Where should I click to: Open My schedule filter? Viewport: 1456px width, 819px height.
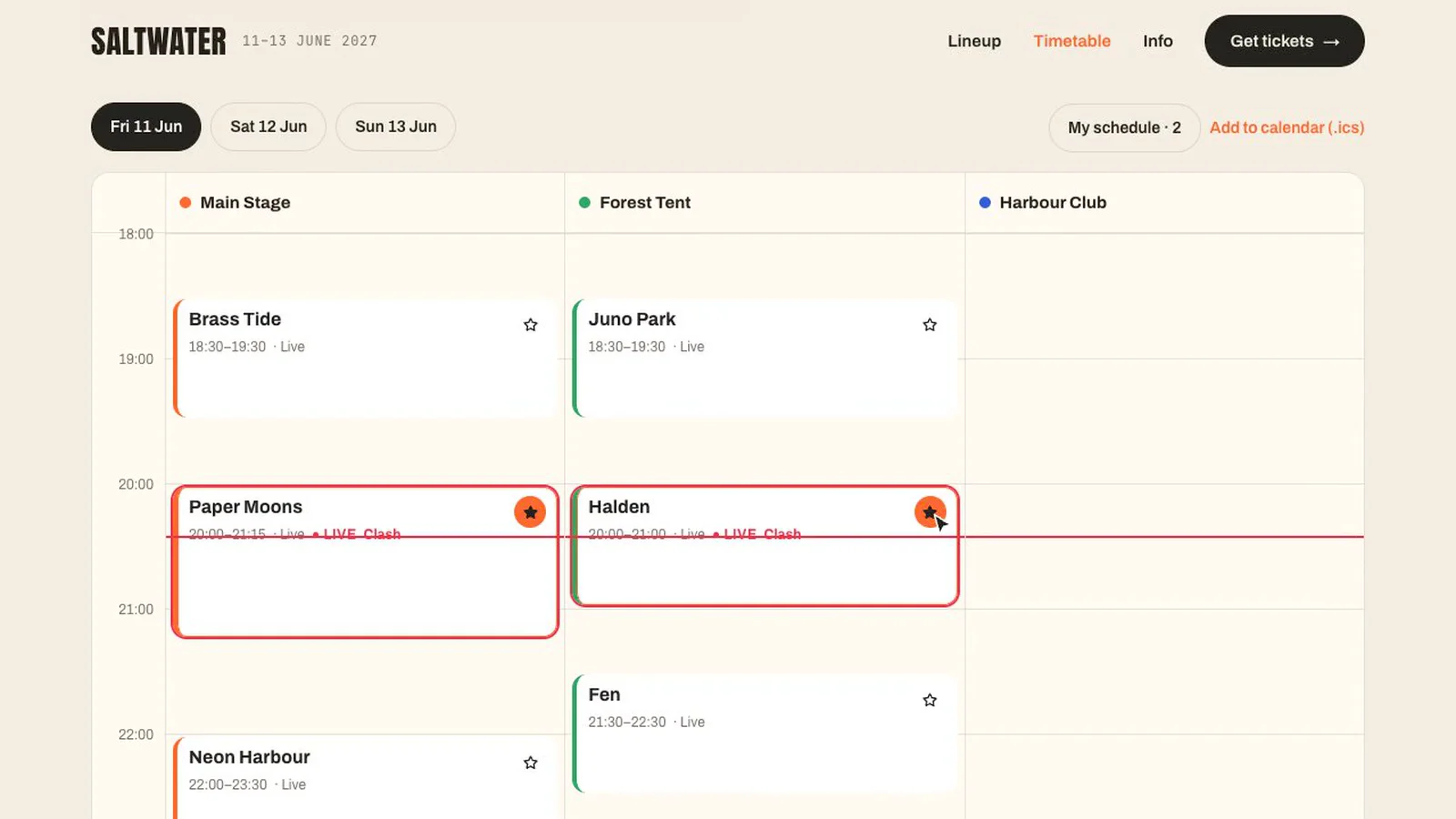[x=1124, y=127]
